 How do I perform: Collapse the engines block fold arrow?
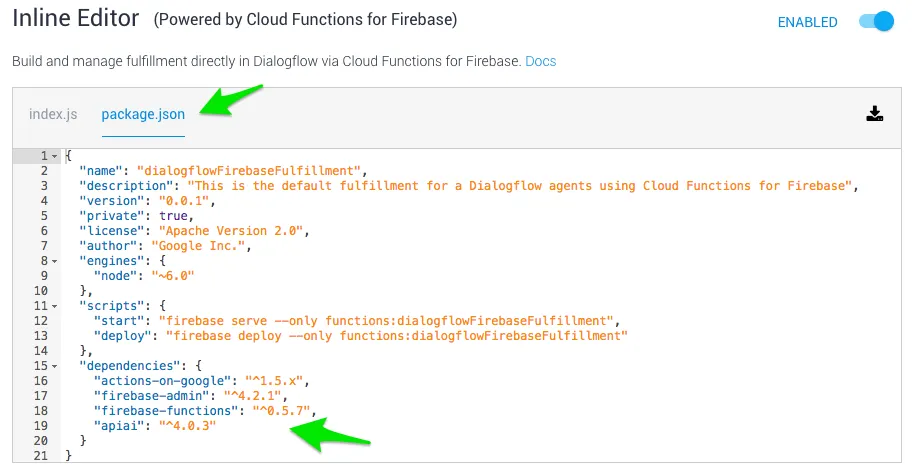(54, 260)
